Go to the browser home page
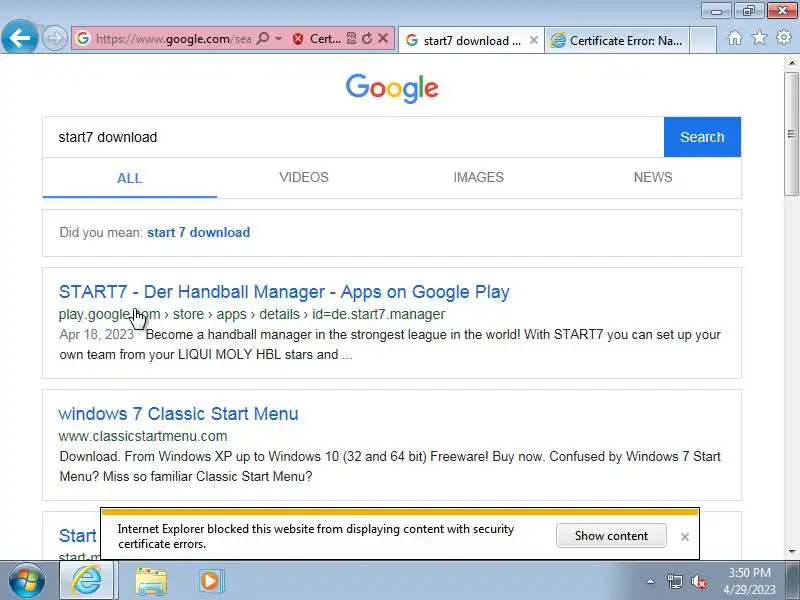Image resolution: width=800 pixels, height=600 pixels. (735, 38)
